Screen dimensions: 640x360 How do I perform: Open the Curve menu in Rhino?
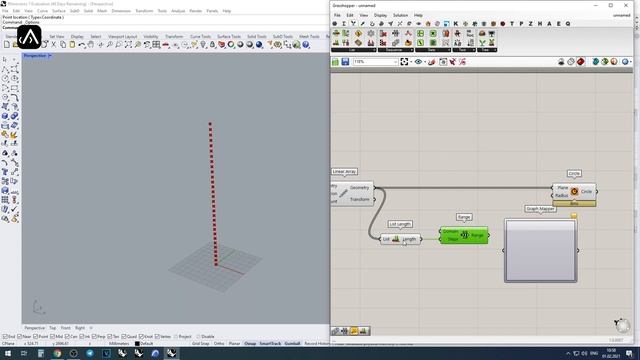coord(42,11)
